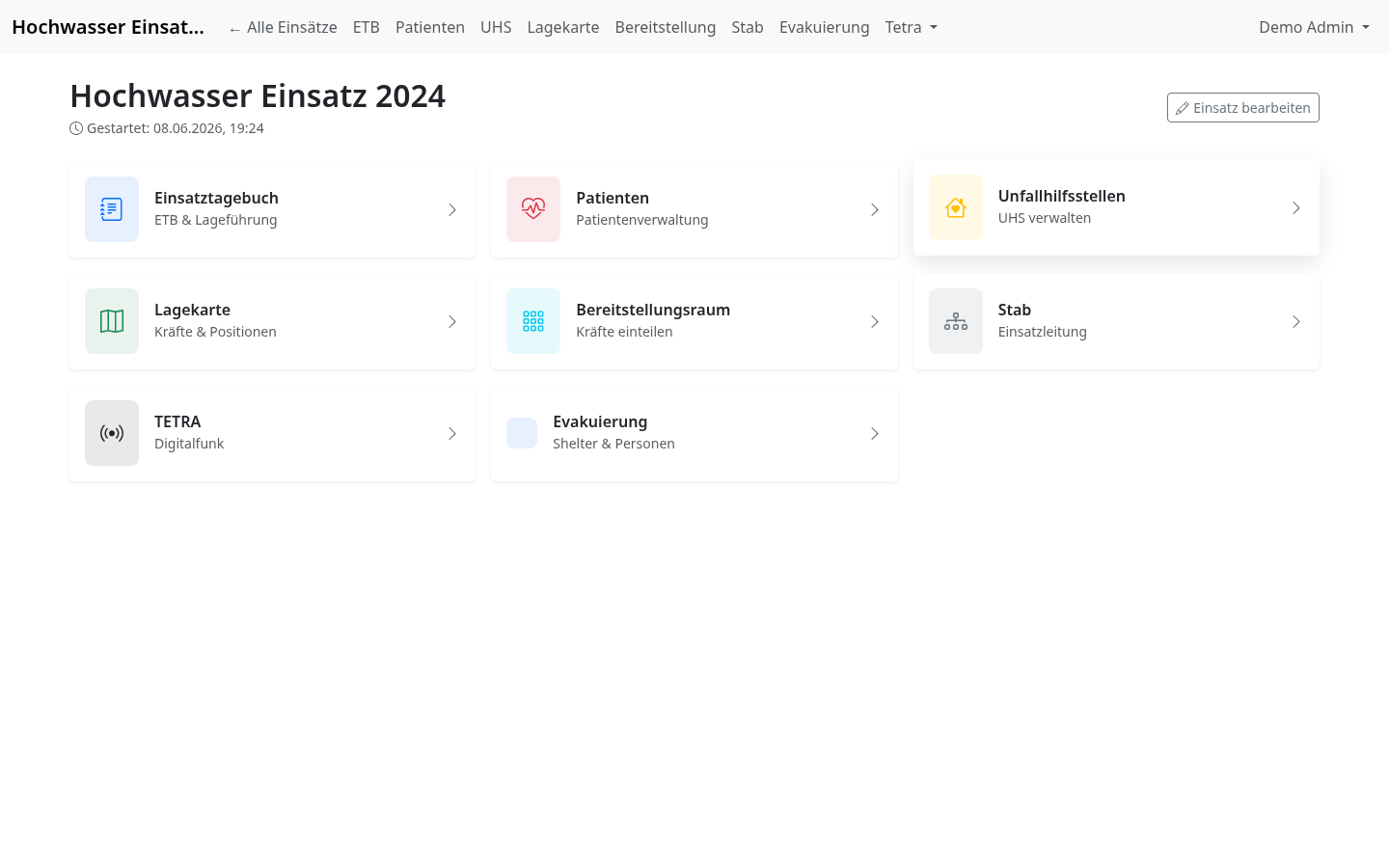
Task: Click the Einsatztagebuch notebook icon
Action: tap(112, 209)
